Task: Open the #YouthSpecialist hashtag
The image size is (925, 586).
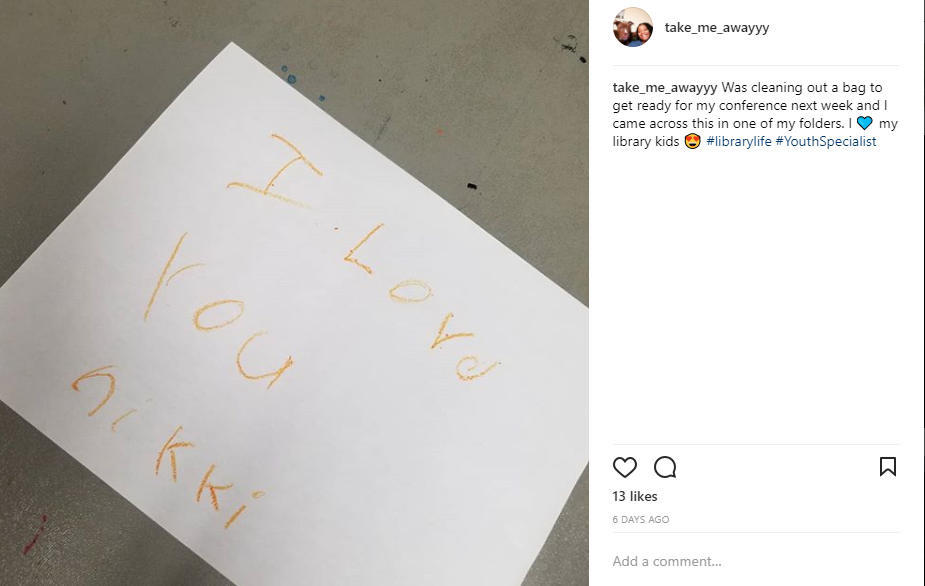Action: 826,141
